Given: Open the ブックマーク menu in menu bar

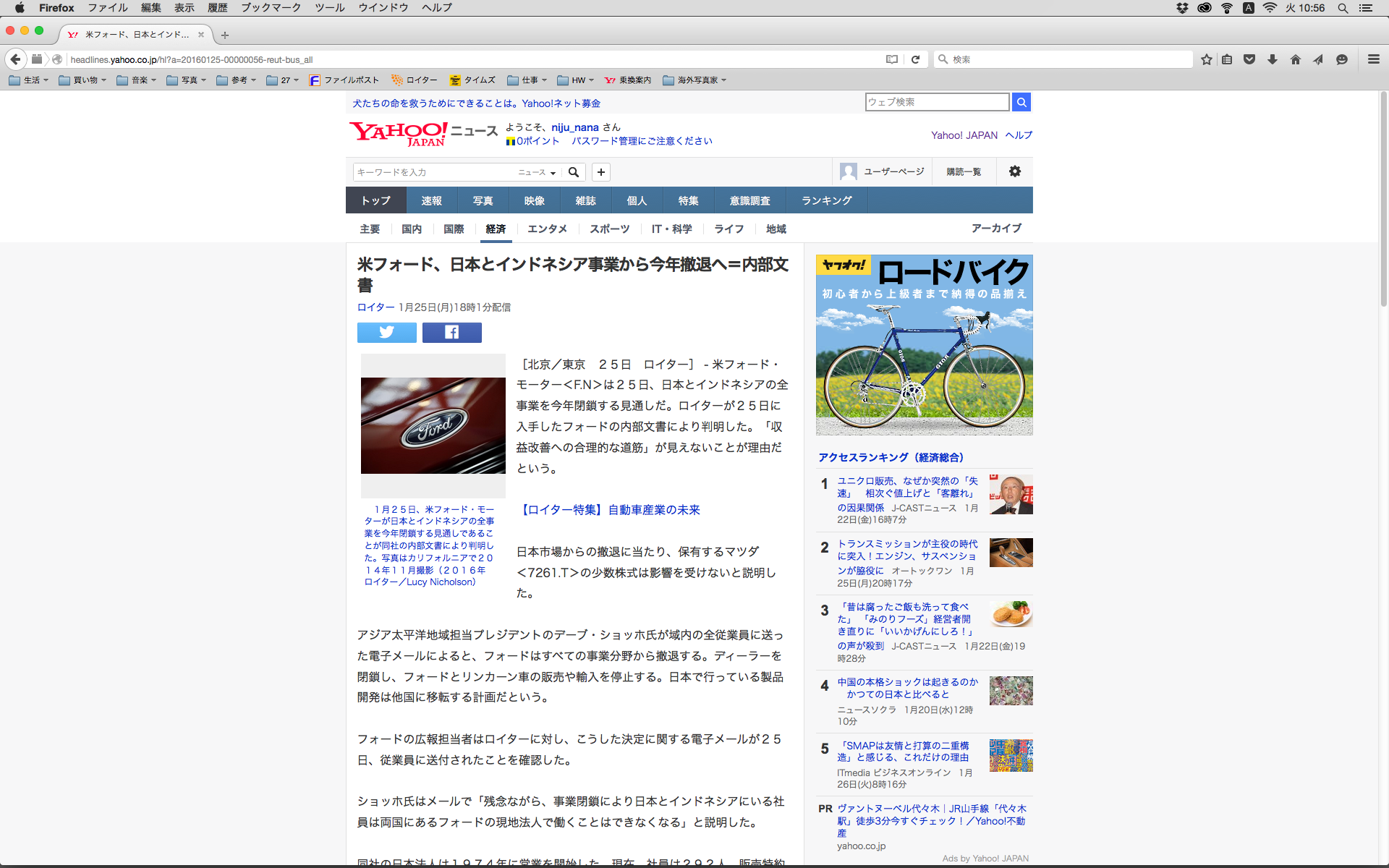Looking at the screenshot, I should 271,8.
